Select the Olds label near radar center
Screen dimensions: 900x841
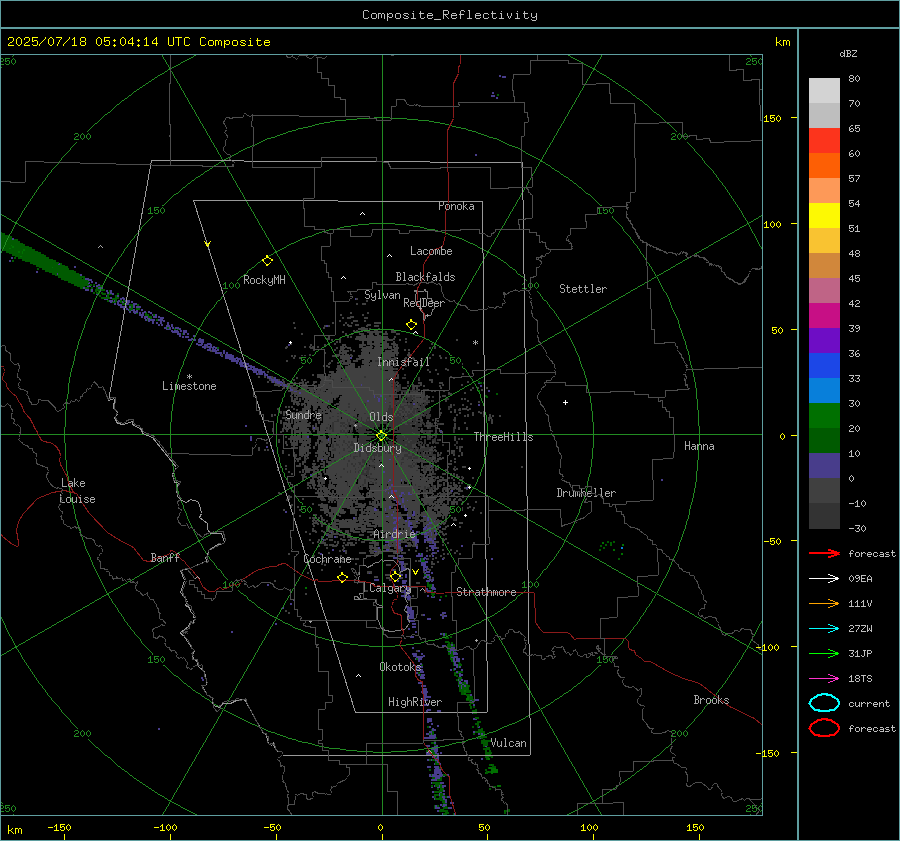click(381, 417)
